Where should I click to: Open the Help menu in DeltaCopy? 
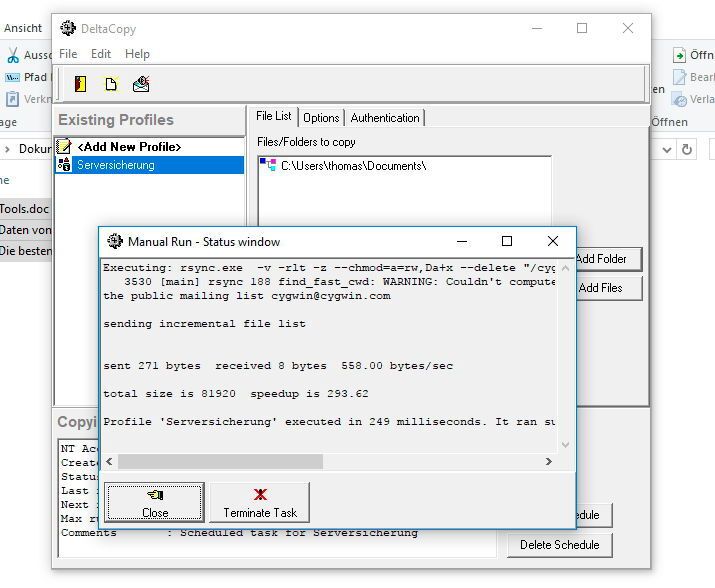click(137, 54)
